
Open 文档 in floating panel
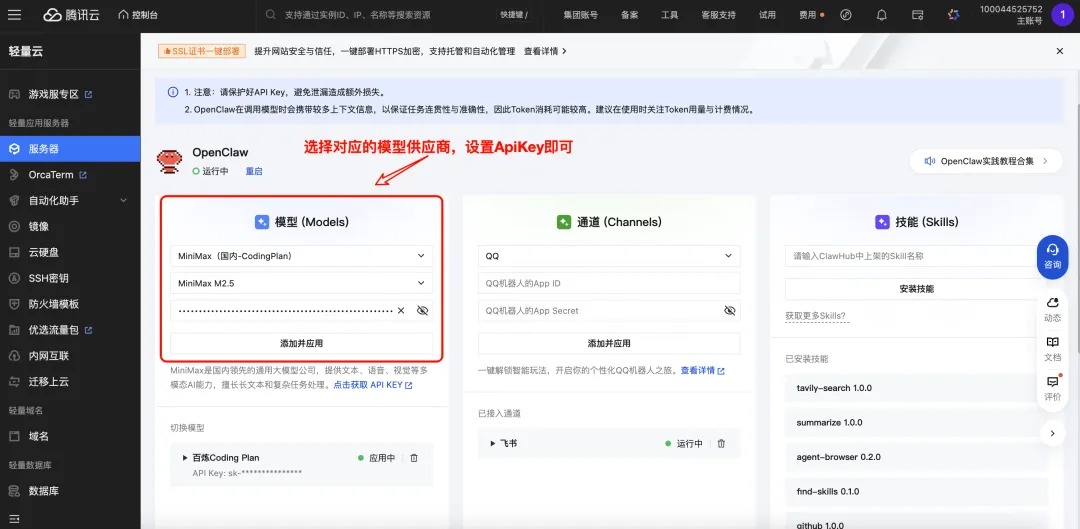point(1052,349)
